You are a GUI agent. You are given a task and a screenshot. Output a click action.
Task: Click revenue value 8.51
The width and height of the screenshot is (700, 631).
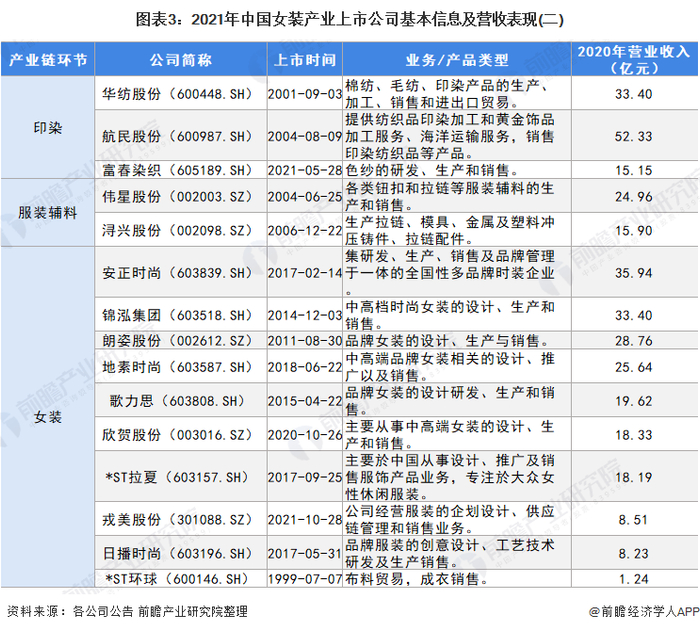(x=633, y=520)
